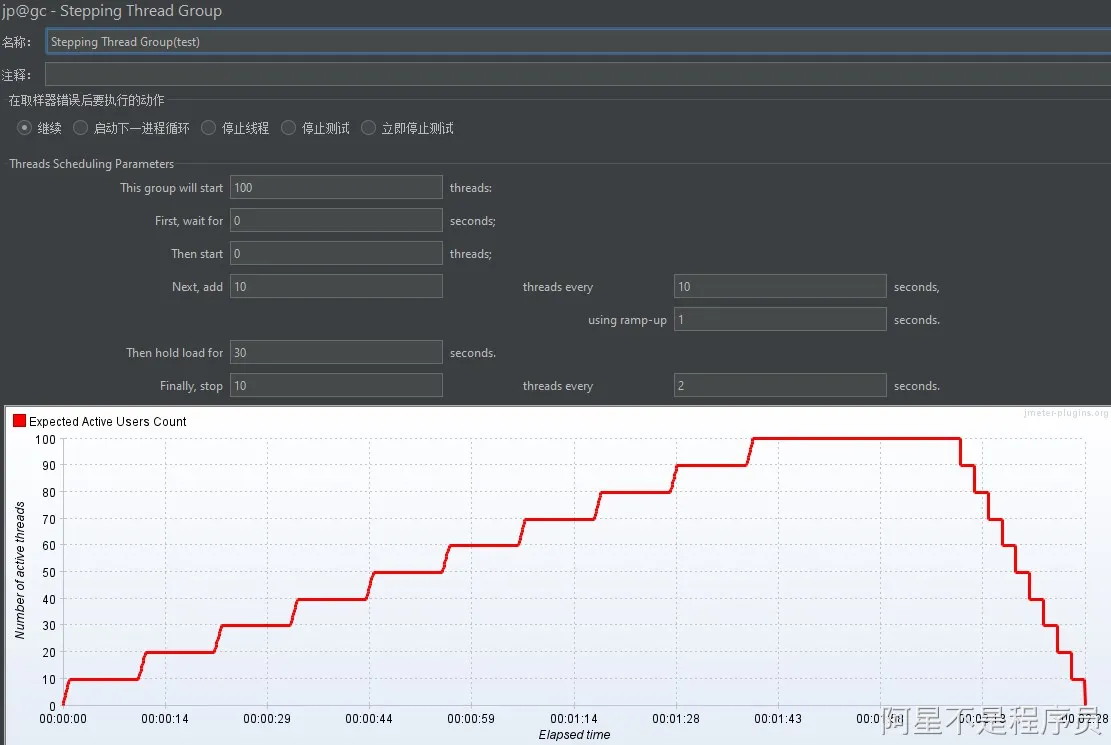Focus the 'Then hold load for' field
Image resolution: width=1111 pixels, height=745 pixels.
click(336, 353)
